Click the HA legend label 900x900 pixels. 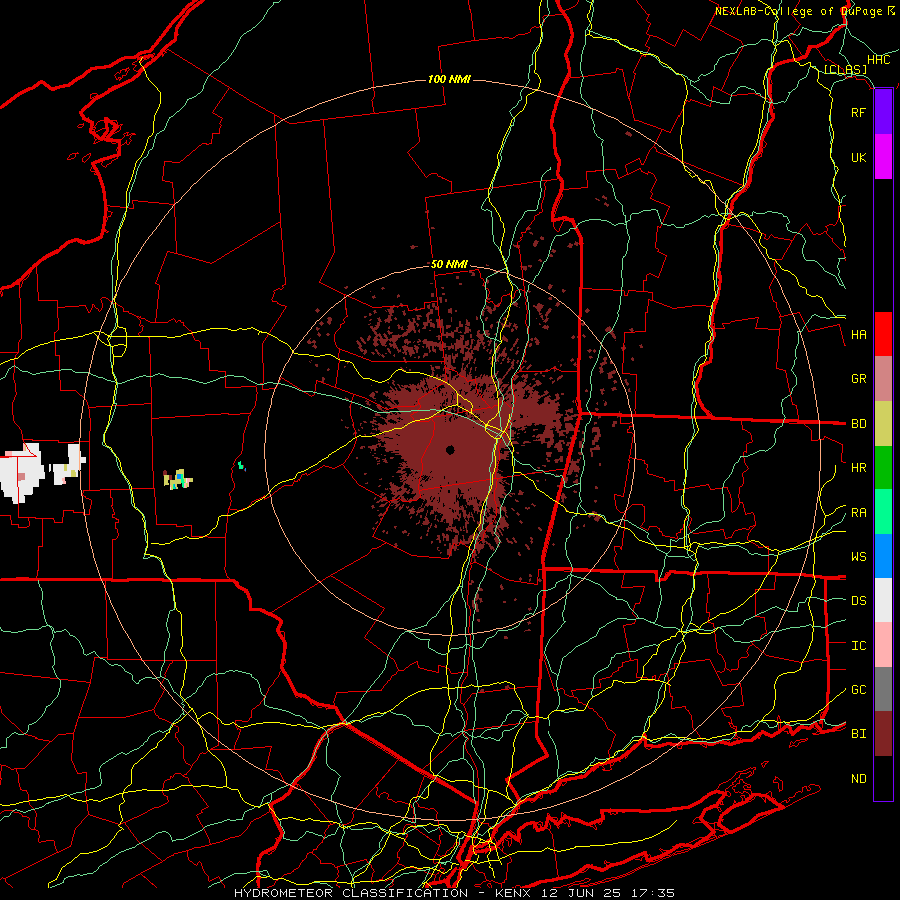point(858,334)
